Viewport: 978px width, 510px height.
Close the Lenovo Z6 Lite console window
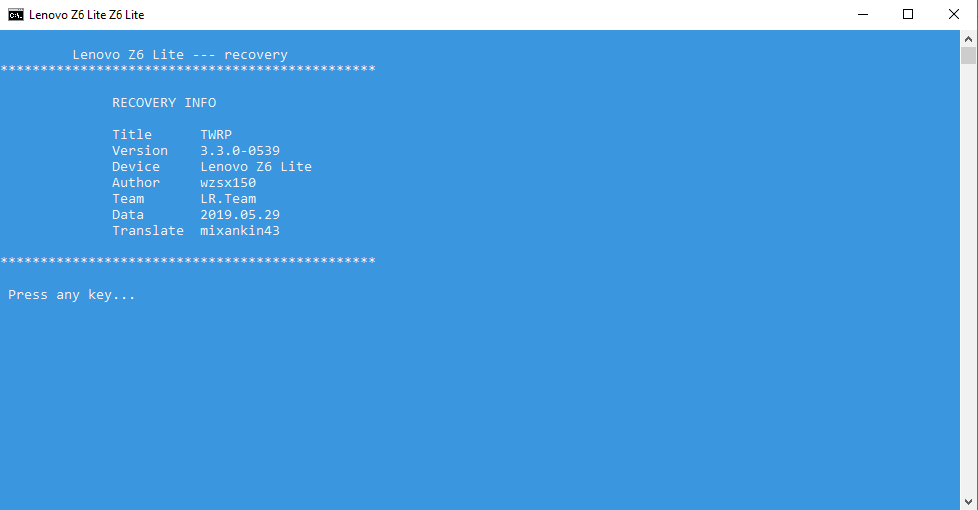[954, 14]
